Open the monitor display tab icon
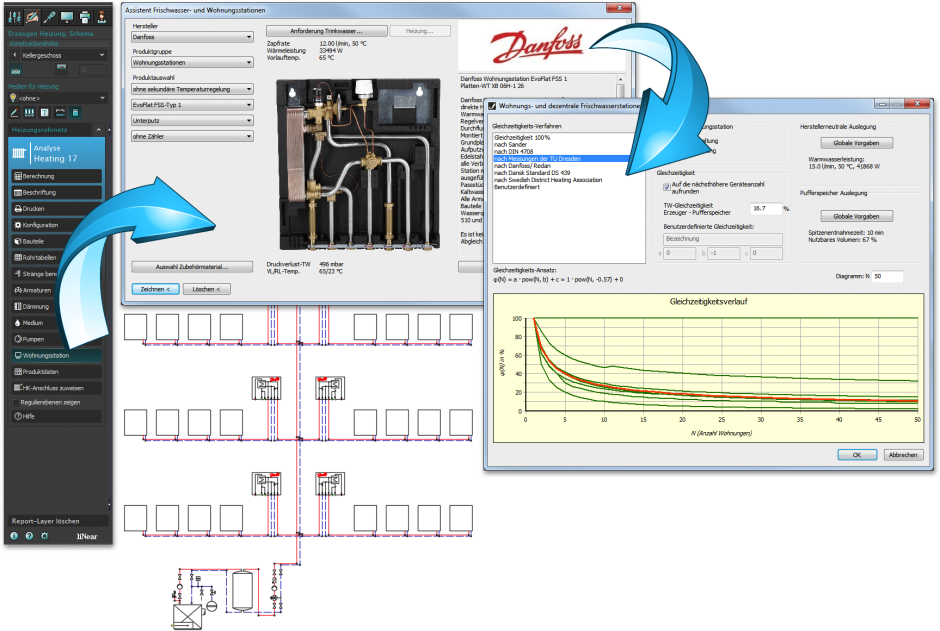 pos(67,17)
